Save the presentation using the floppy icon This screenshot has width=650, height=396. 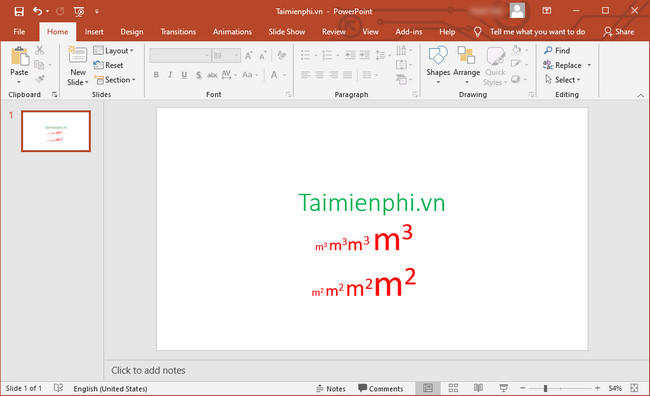(19, 11)
